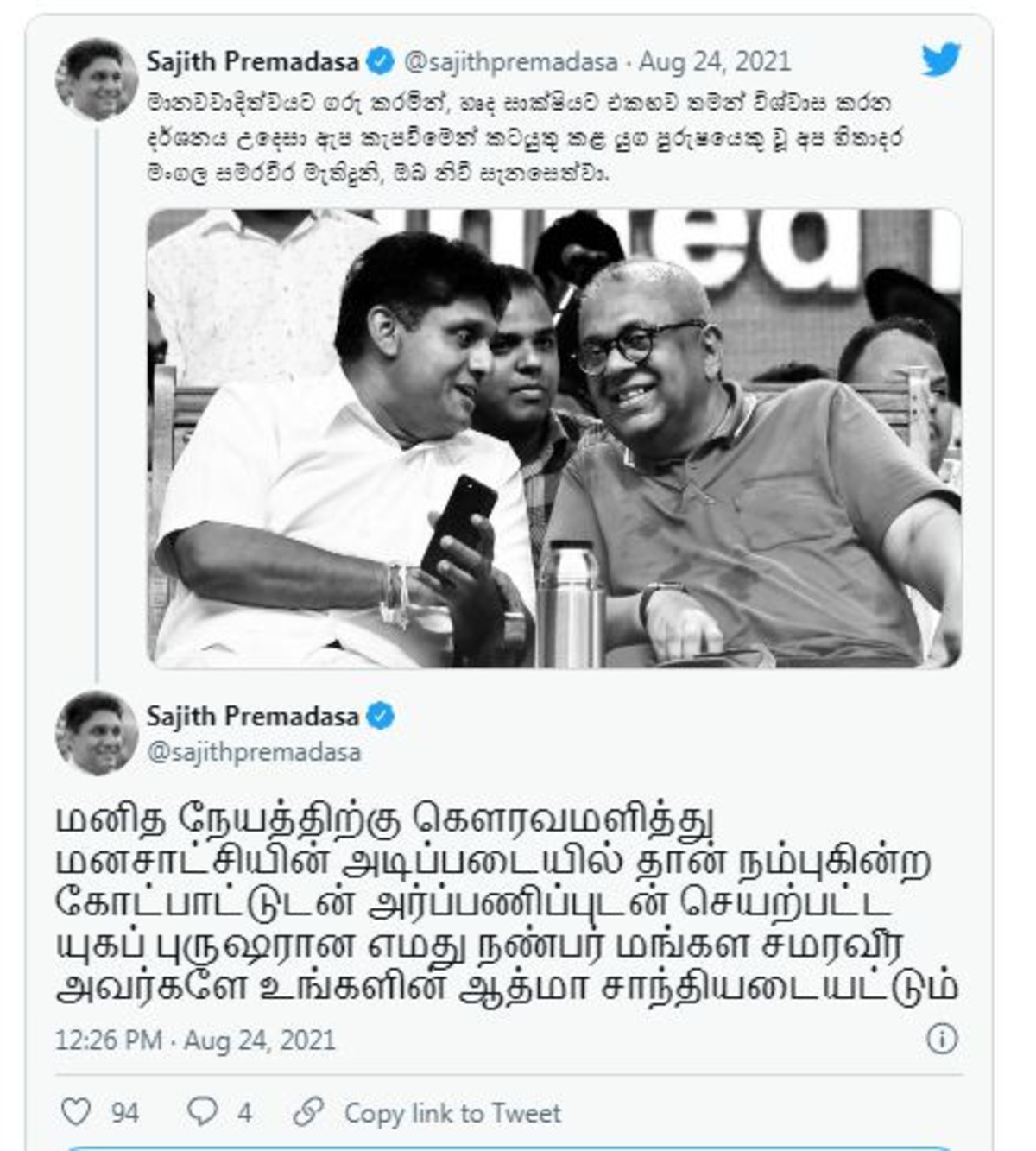Like the tweet with heart icon
This screenshot has height=1151, width=1036.
click(x=76, y=1112)
